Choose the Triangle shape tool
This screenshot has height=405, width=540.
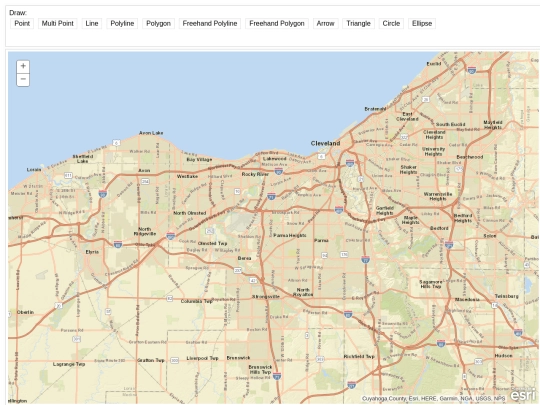[x=359, y=23]
